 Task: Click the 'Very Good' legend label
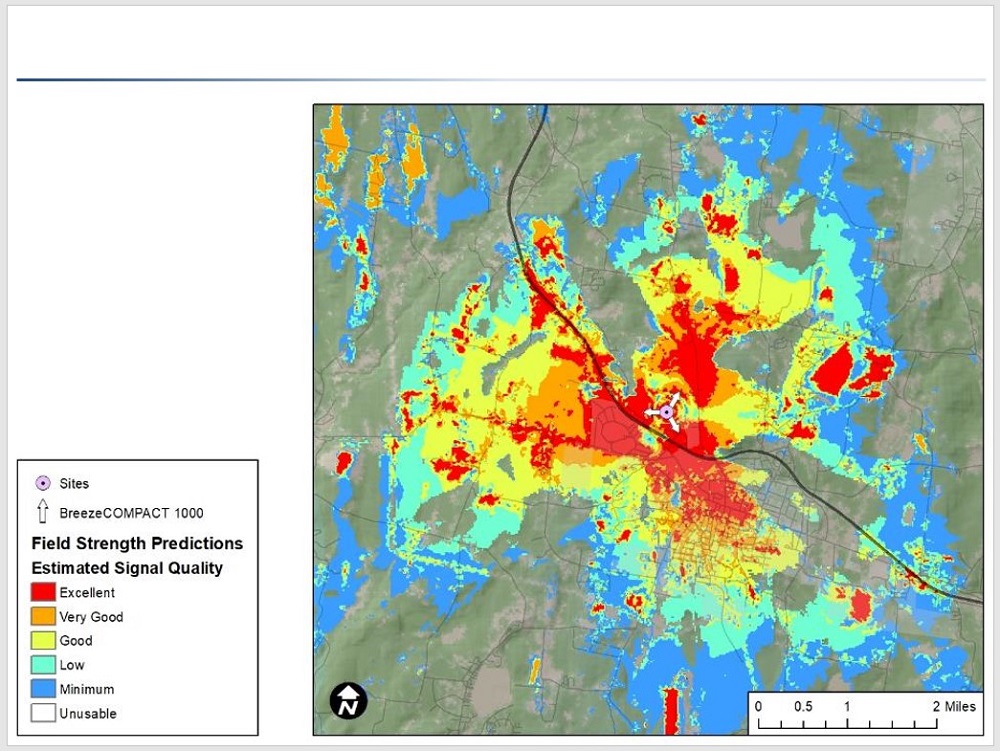pyautogui.click(x=91, y=616)
